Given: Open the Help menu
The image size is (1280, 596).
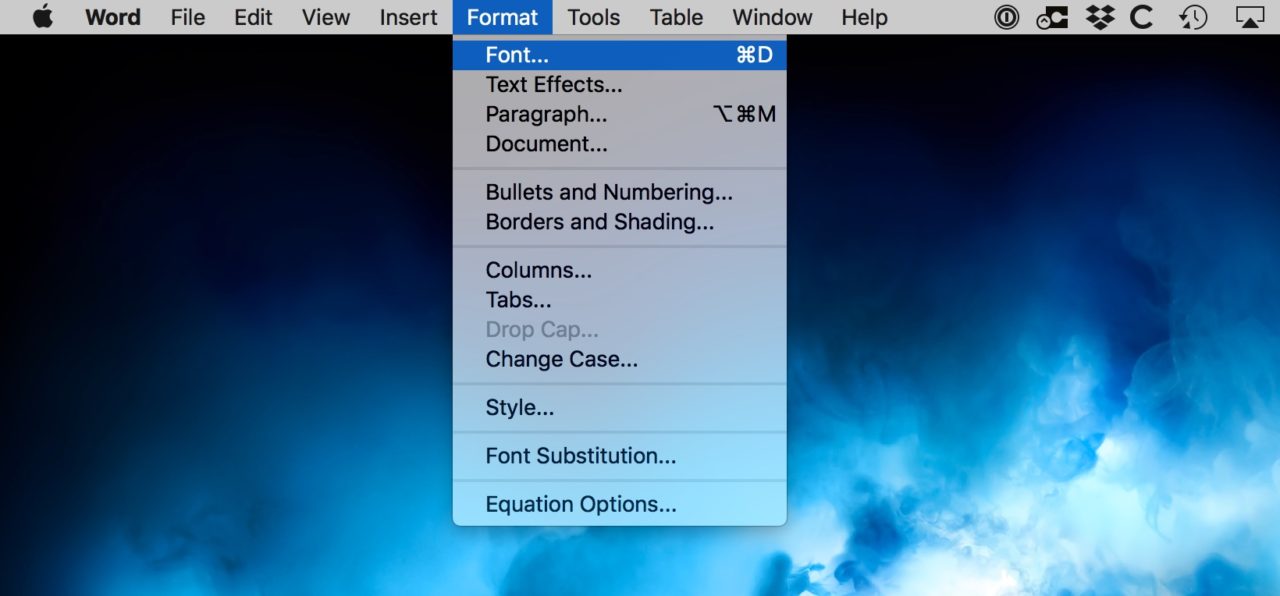Looking at the screenshot, I should [x=864, y=17].
